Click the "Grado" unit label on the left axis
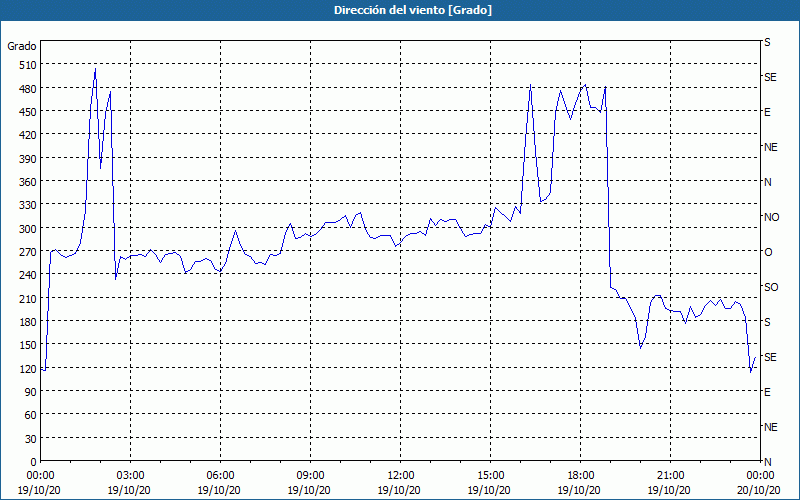Viewport: 800px width, 500px height. (x=22, y=46)
